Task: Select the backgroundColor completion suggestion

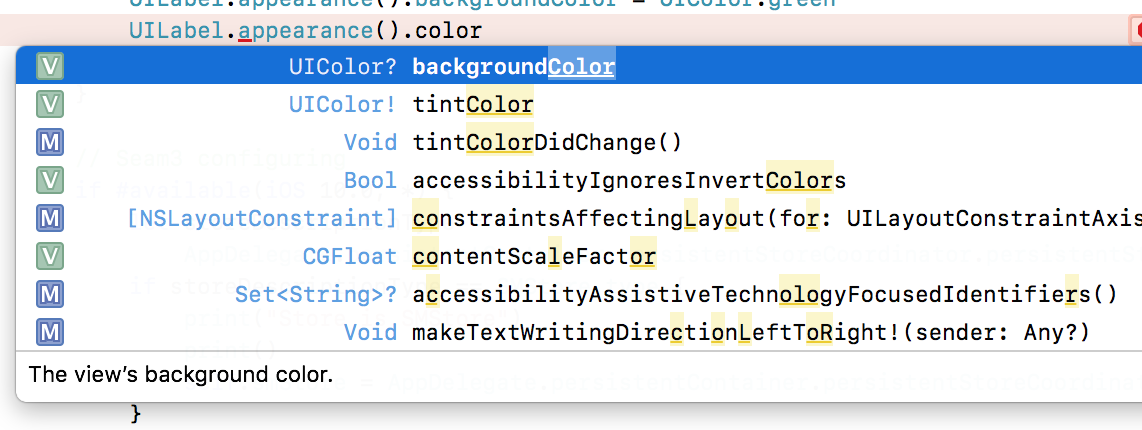Action: 513,67
